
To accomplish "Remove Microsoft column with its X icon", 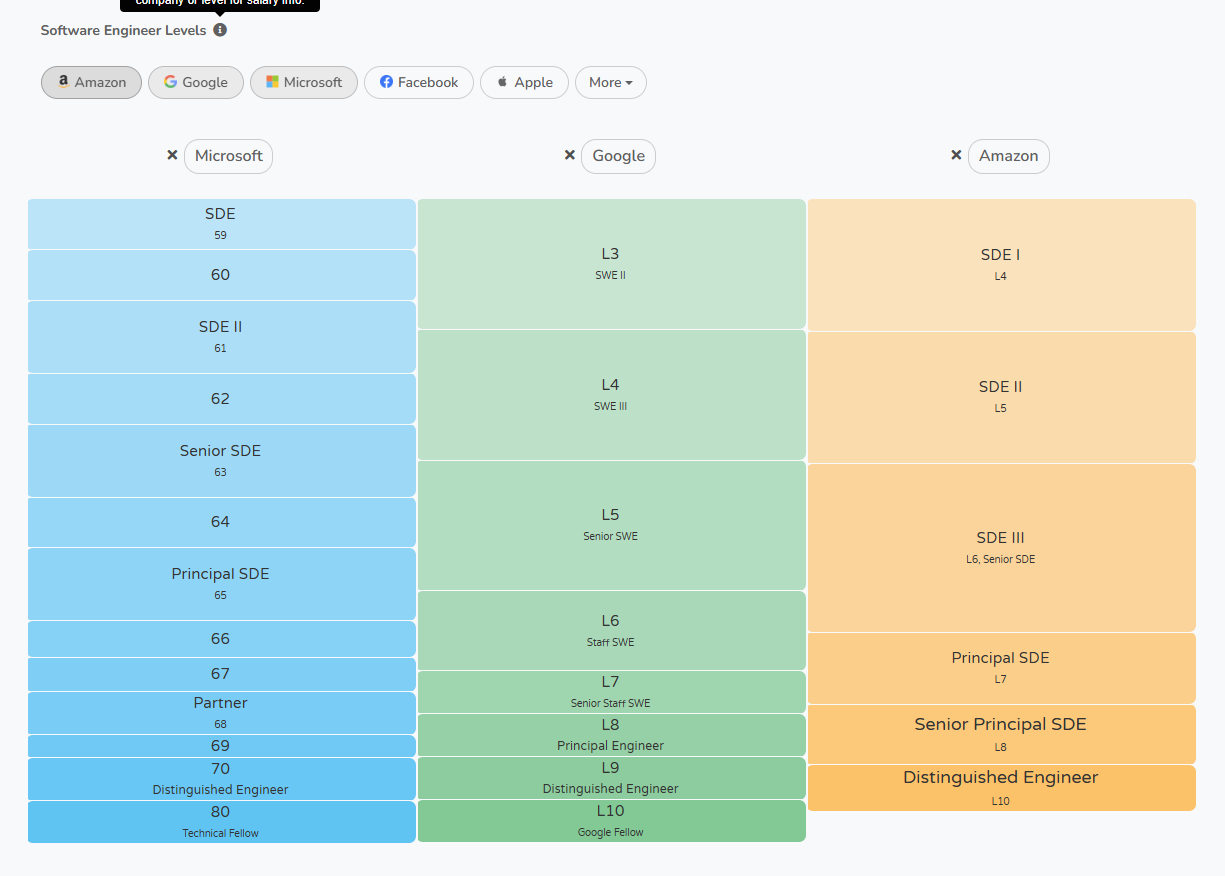I will 172,155.
